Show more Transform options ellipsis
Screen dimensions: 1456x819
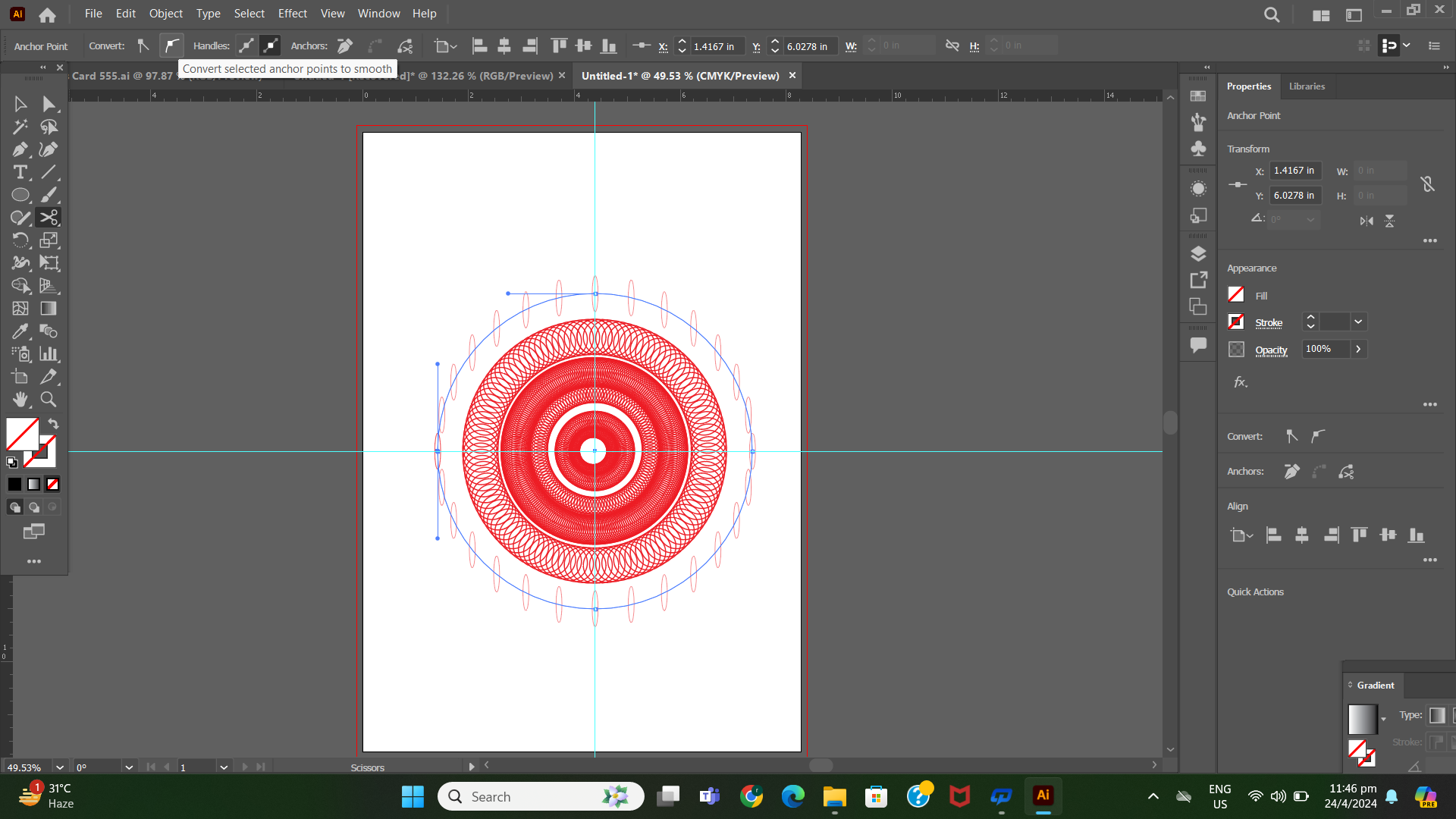coord(1430,240)
